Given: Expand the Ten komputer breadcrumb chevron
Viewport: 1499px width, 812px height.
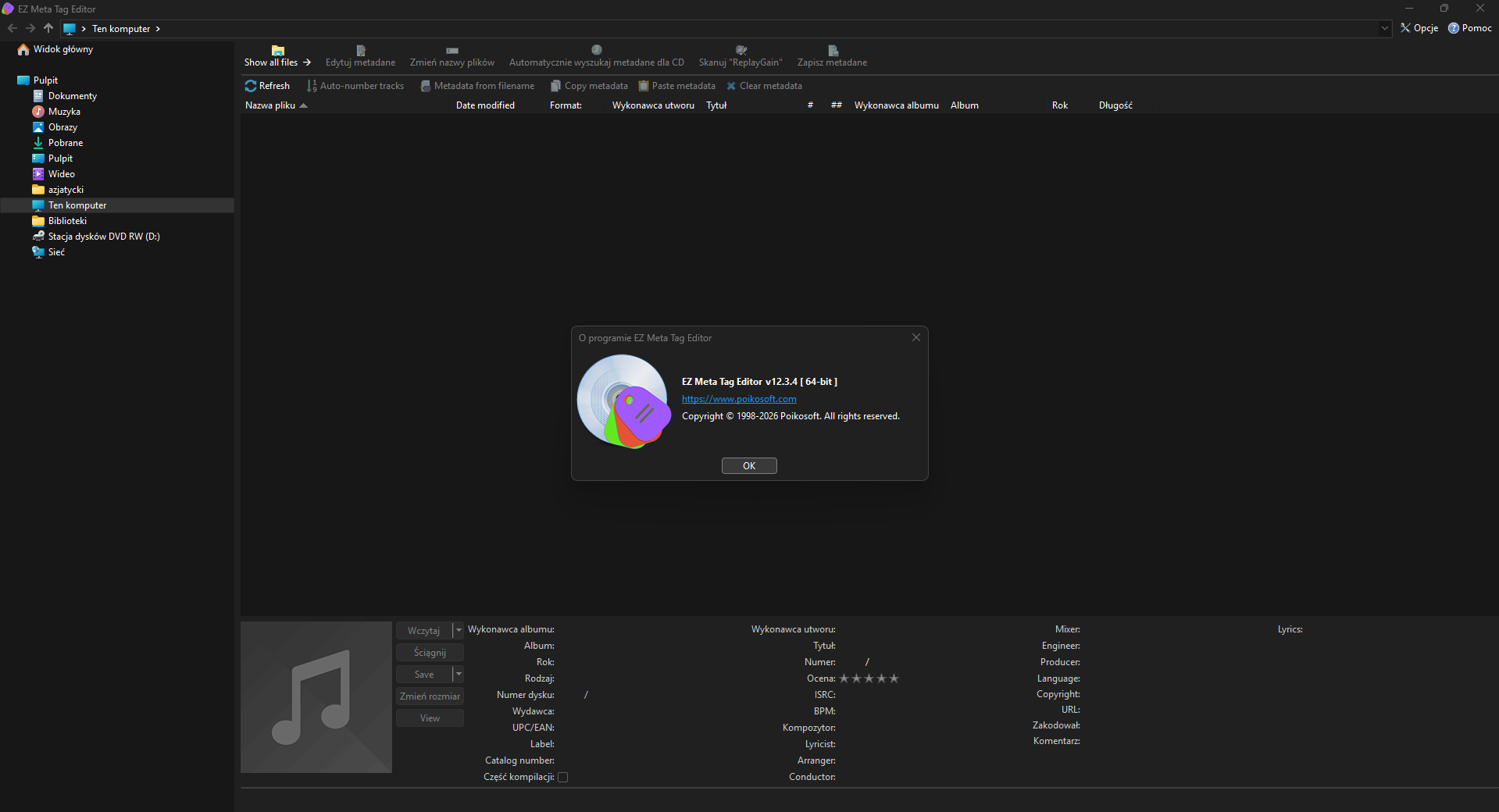Looking at the screenshot, I should tap(158, 29).
